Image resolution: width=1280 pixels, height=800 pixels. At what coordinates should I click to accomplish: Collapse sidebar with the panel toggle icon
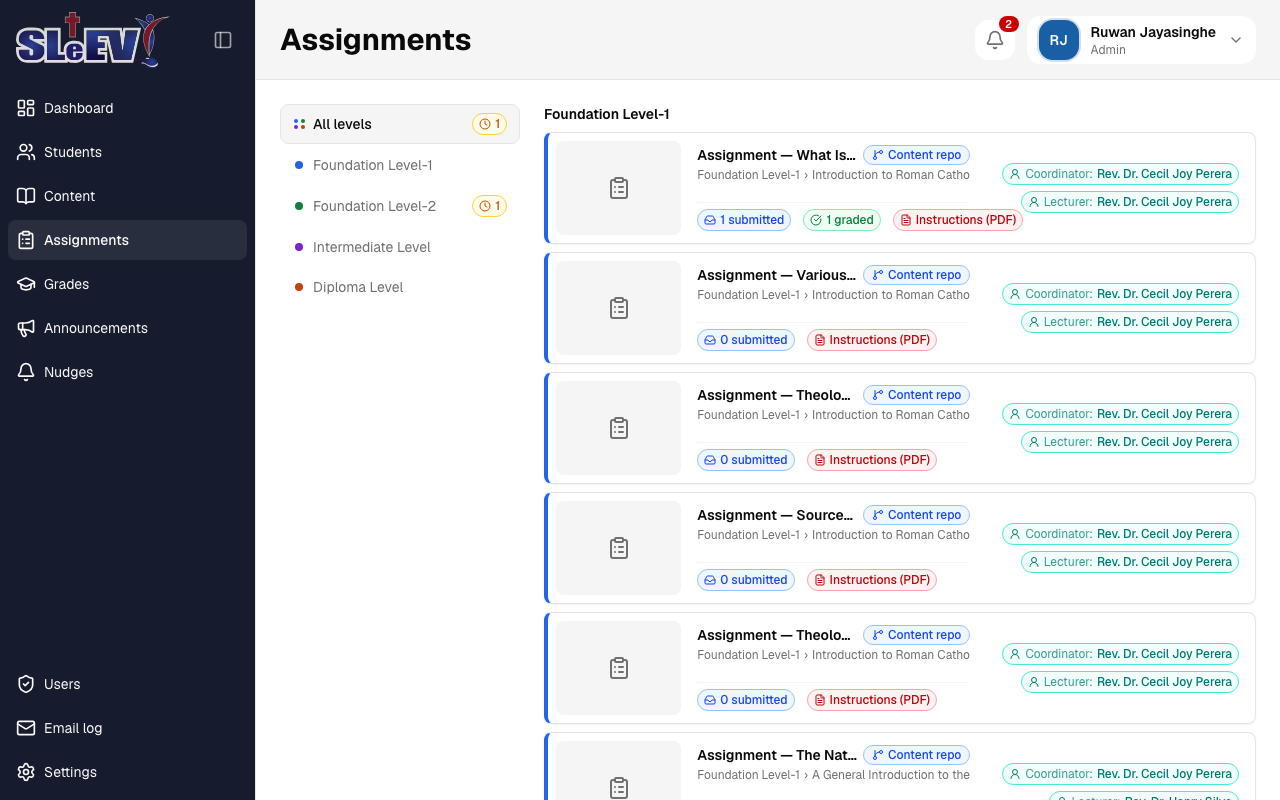tap(223, 40)
